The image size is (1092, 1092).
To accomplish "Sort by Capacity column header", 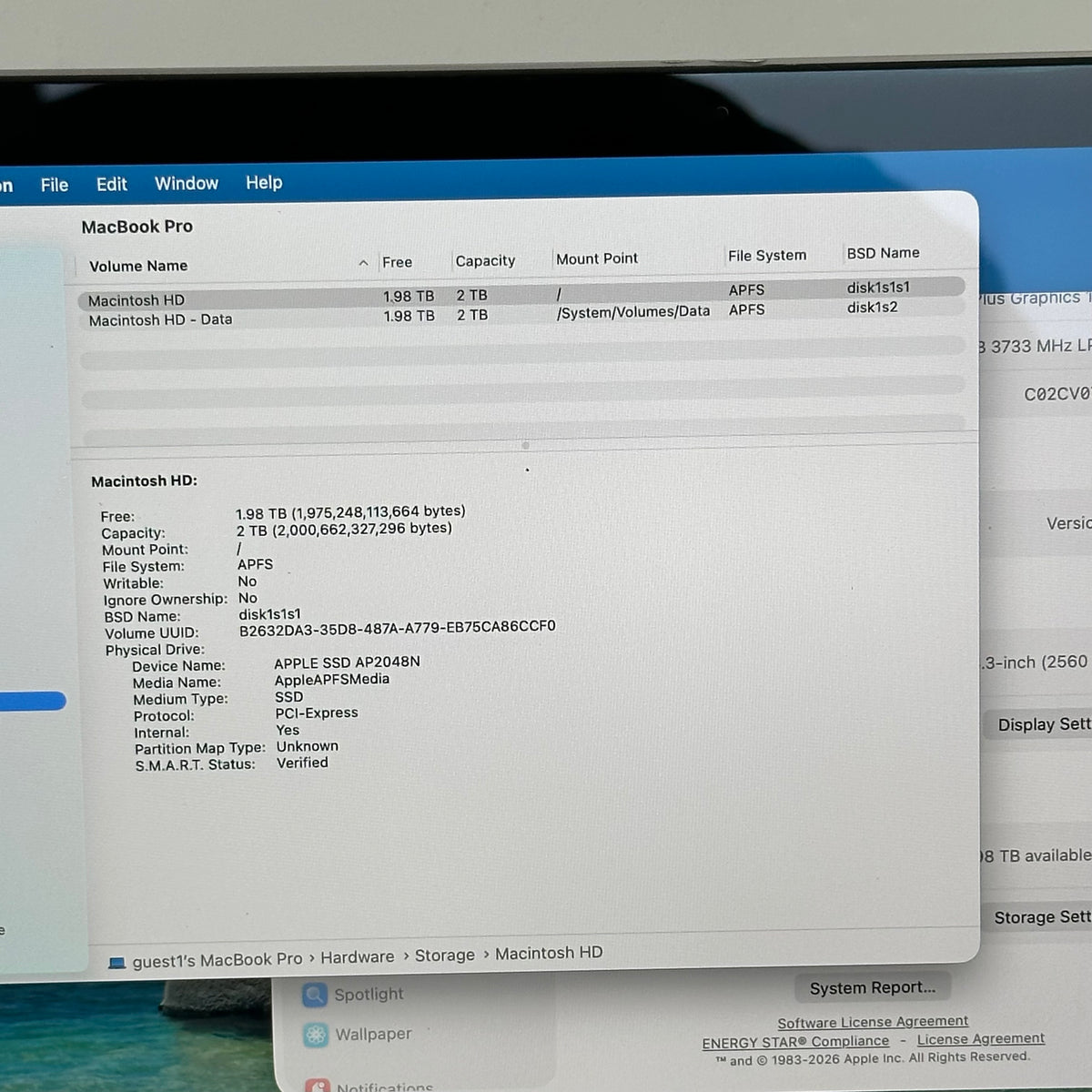I will pyautogui.click(x=485, y=260).
